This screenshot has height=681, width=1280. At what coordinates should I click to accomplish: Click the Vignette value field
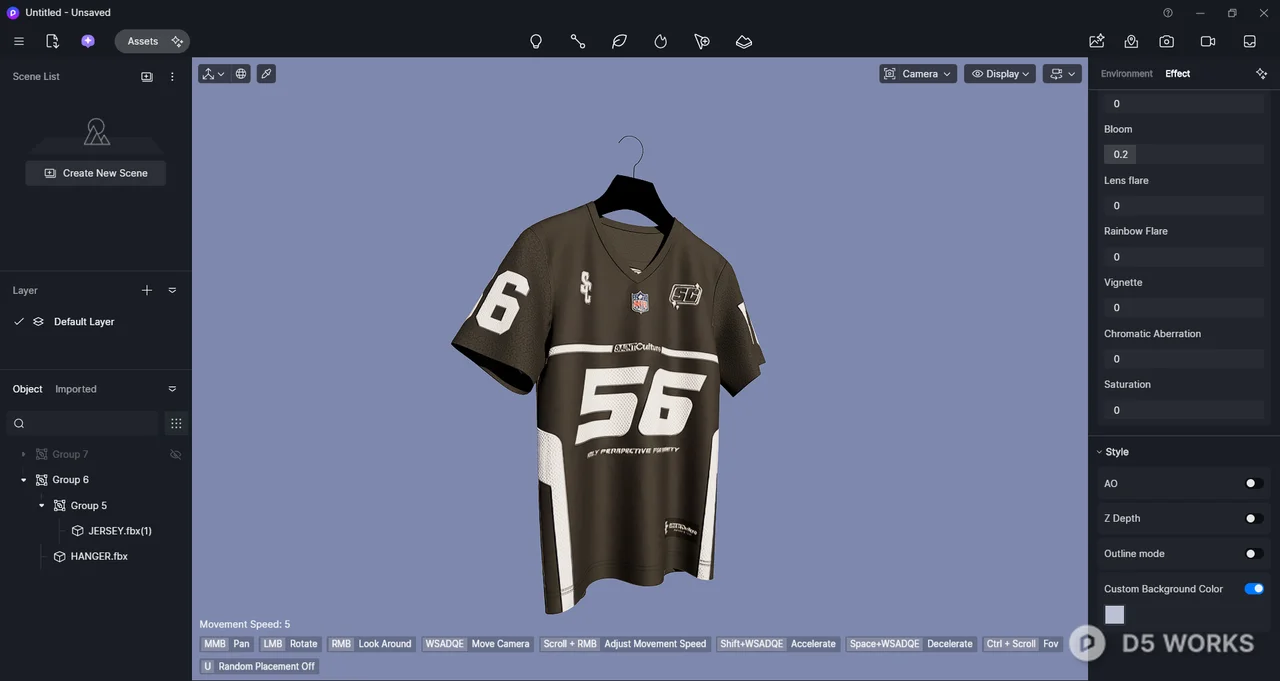click(x=1184, y=308)
